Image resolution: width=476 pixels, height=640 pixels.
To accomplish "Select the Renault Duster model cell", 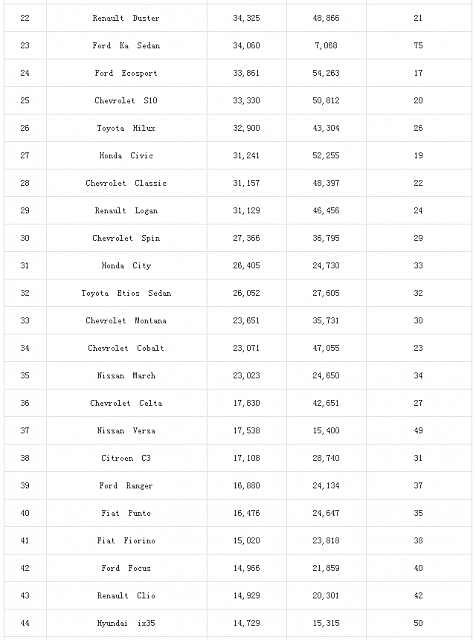I will [126, 18].
